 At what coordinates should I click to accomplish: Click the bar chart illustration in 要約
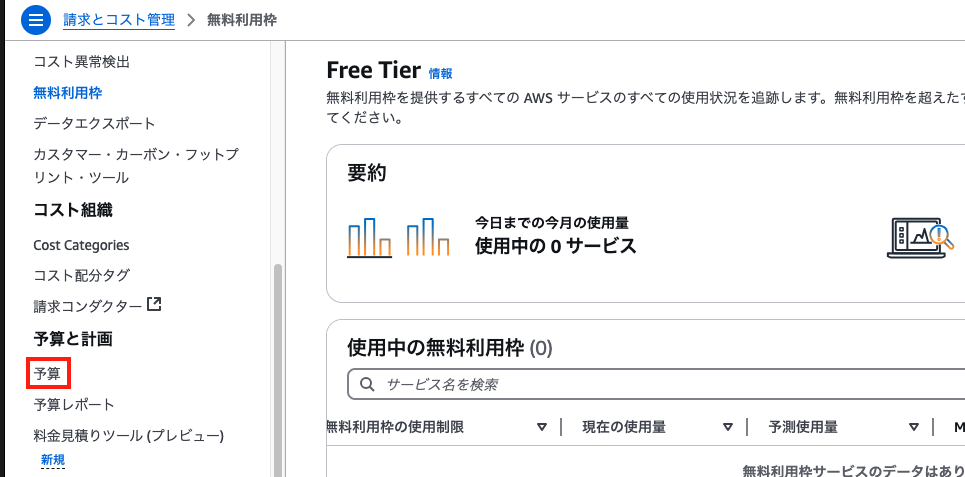398,237
